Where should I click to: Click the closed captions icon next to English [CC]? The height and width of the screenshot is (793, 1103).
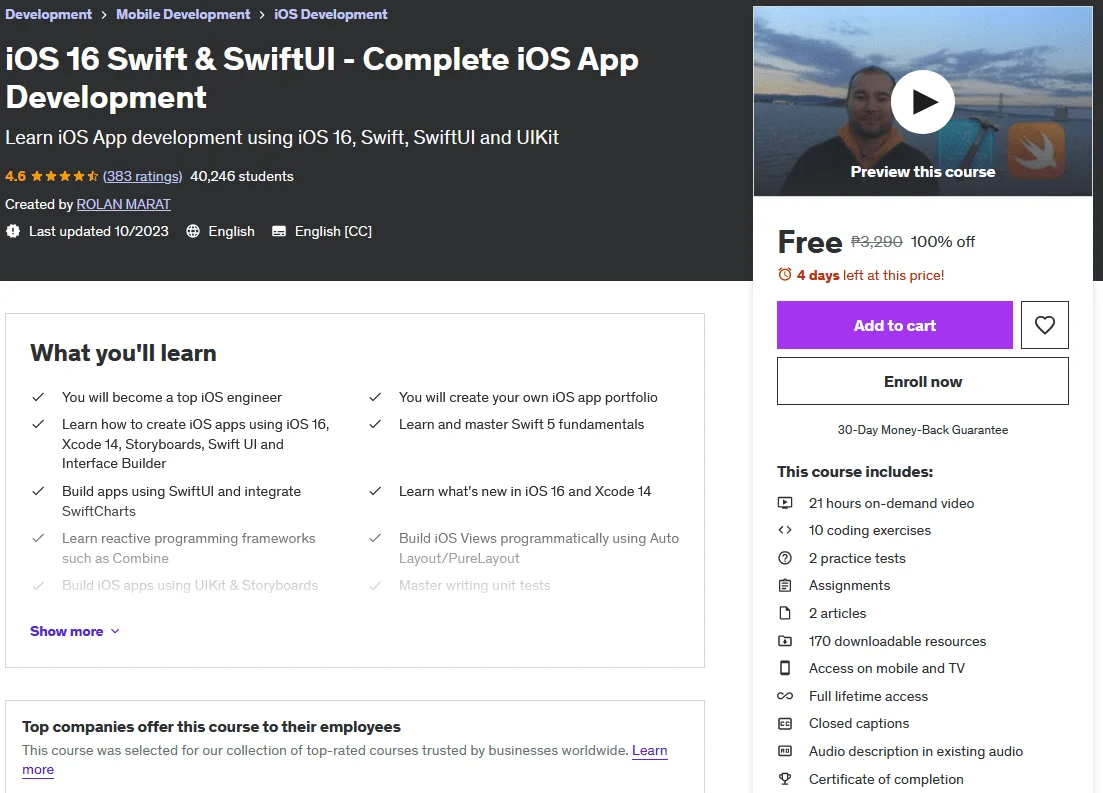(x=279, y=231)
